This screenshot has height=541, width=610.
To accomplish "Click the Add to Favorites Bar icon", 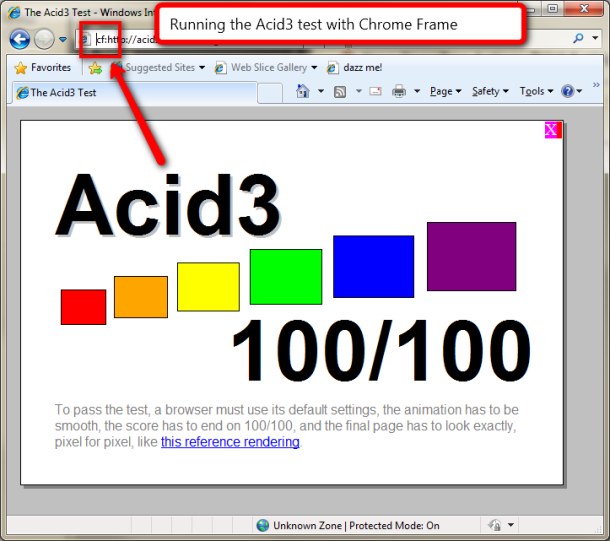I will click(x=95, y=68).
